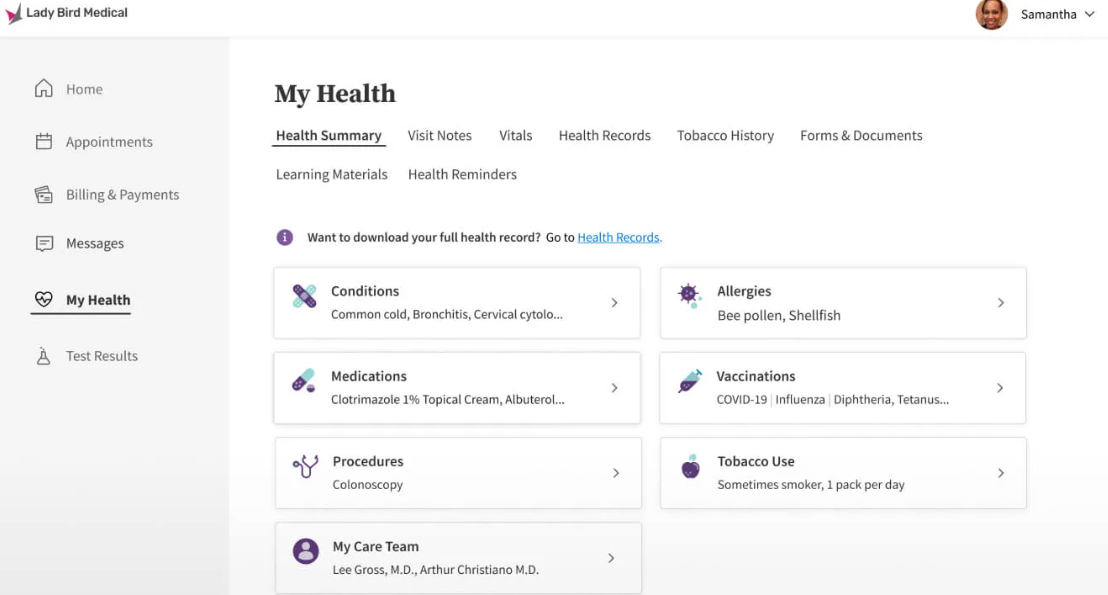Expand the Tobacco Use card chevron
1108x595 pixels.
1000,473
